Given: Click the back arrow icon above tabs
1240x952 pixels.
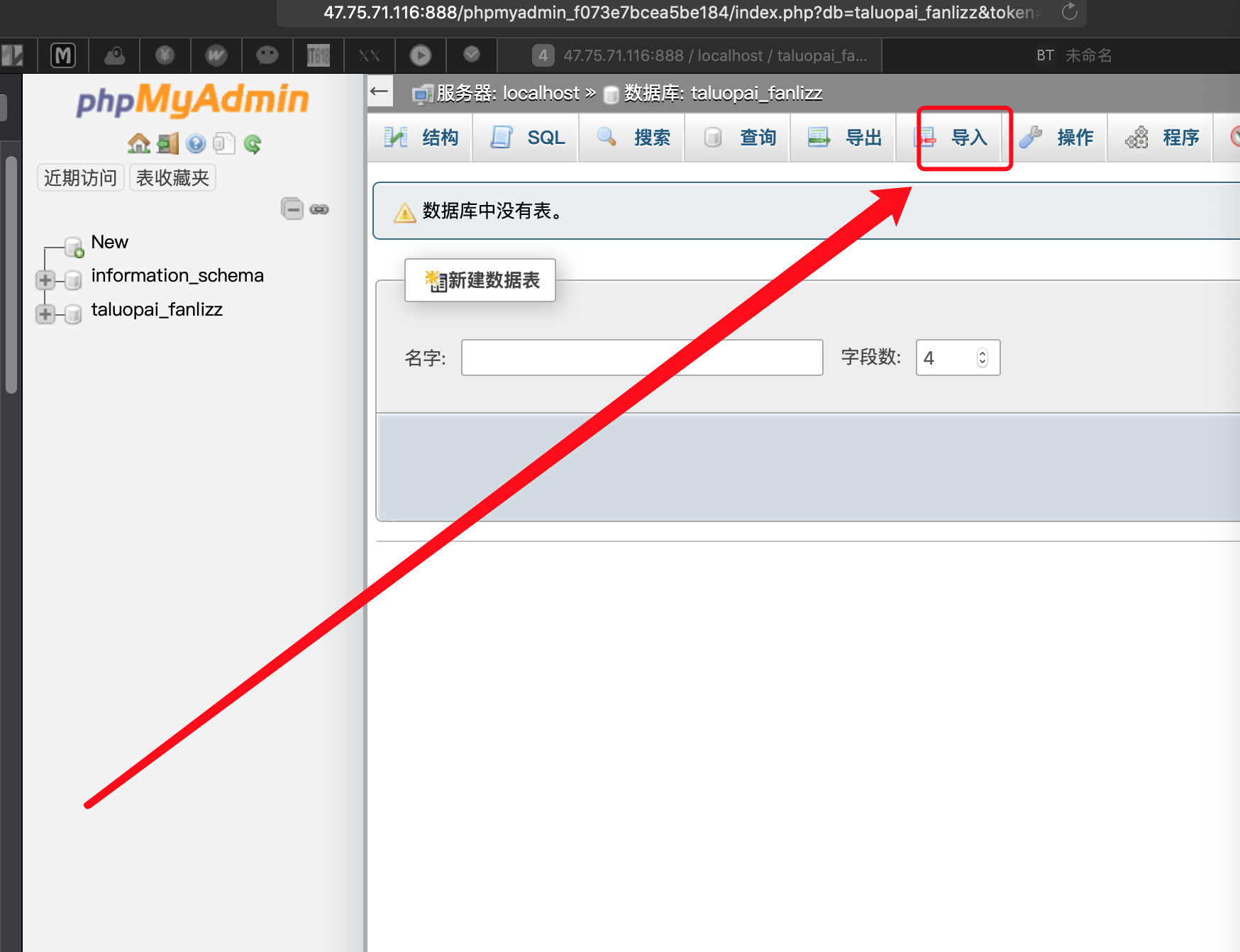Looking at the screenshot, I should [380, 92].
